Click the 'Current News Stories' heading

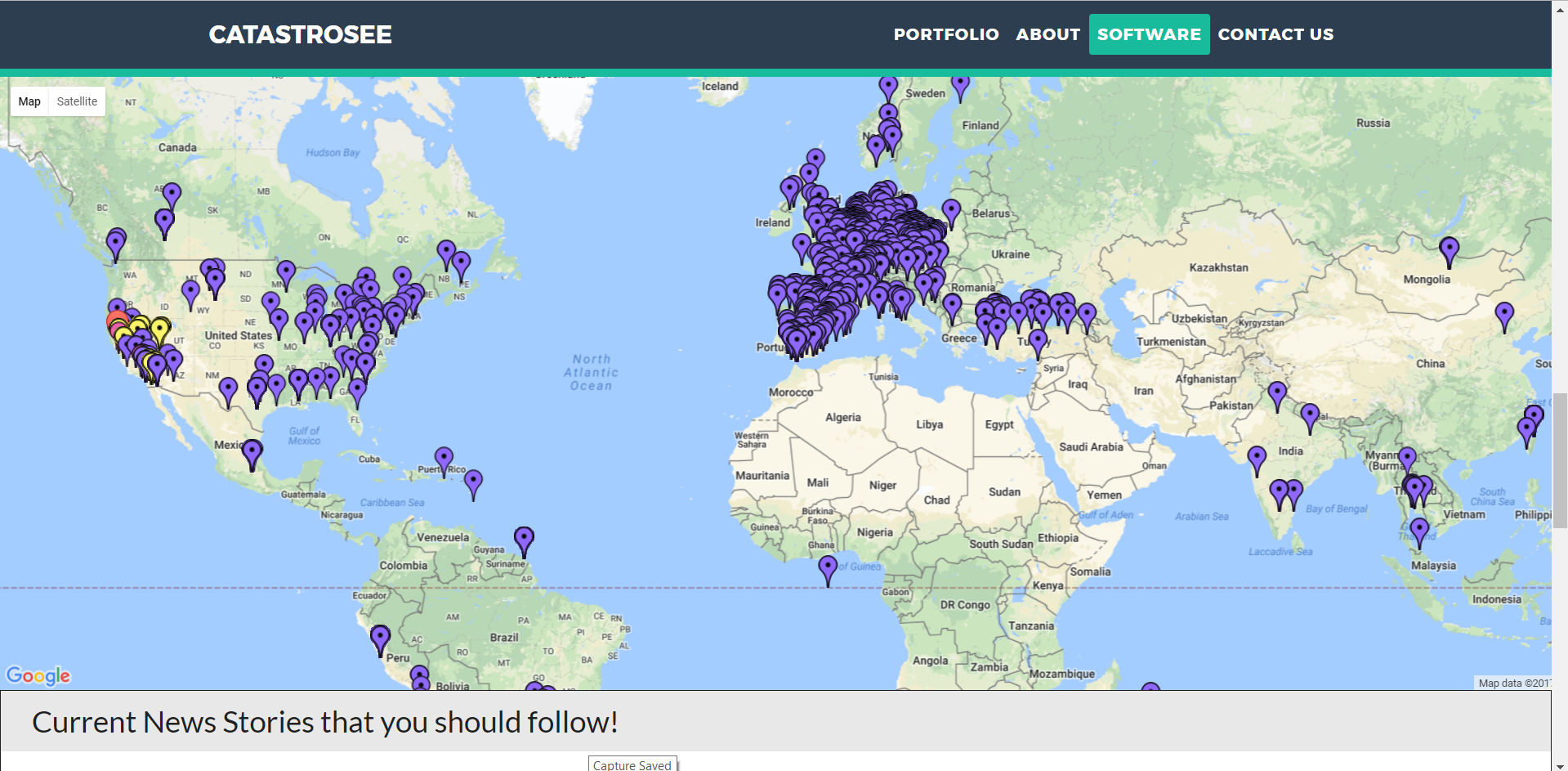(x=325, y=722)
